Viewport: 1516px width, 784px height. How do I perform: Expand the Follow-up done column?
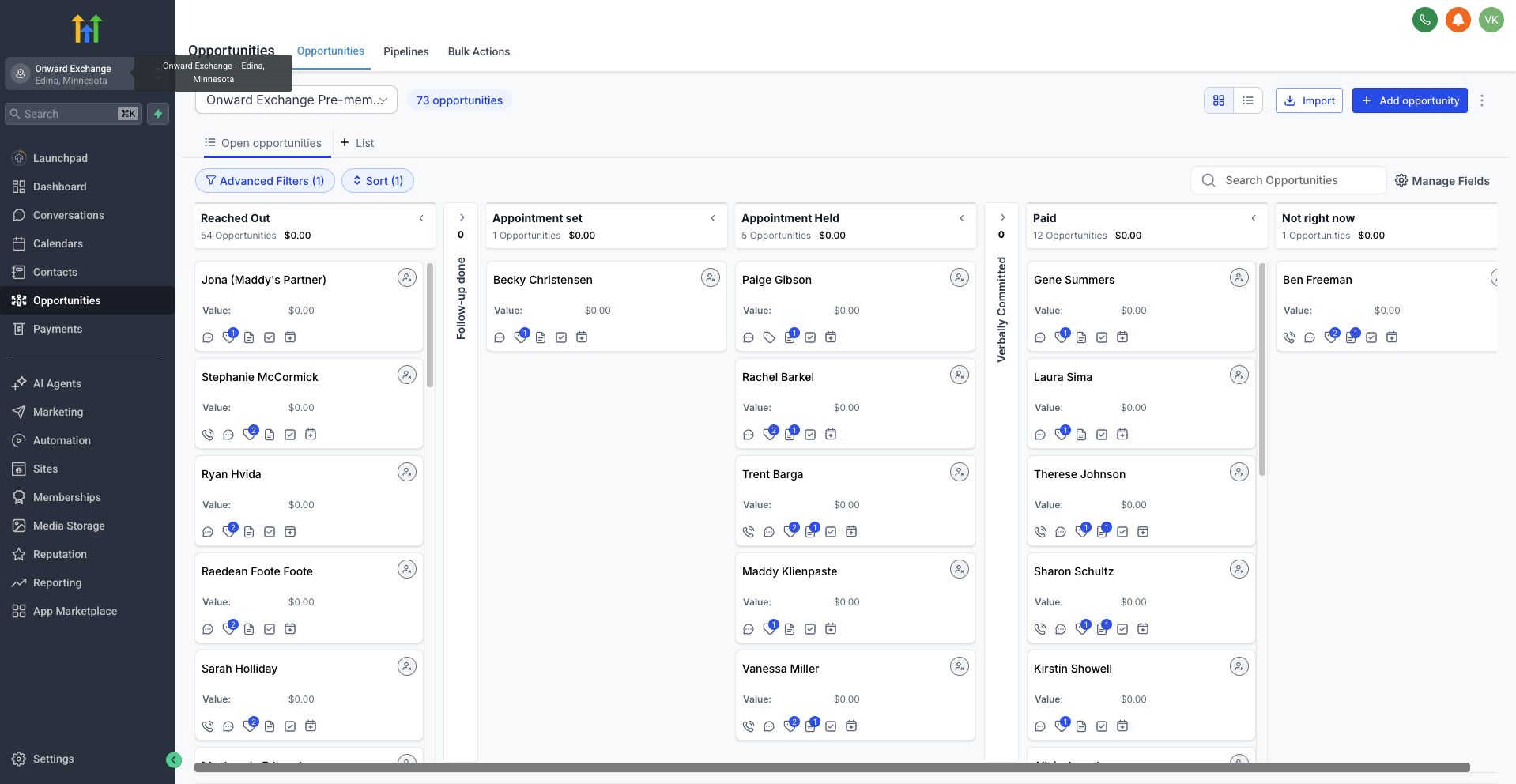point(462,217)
